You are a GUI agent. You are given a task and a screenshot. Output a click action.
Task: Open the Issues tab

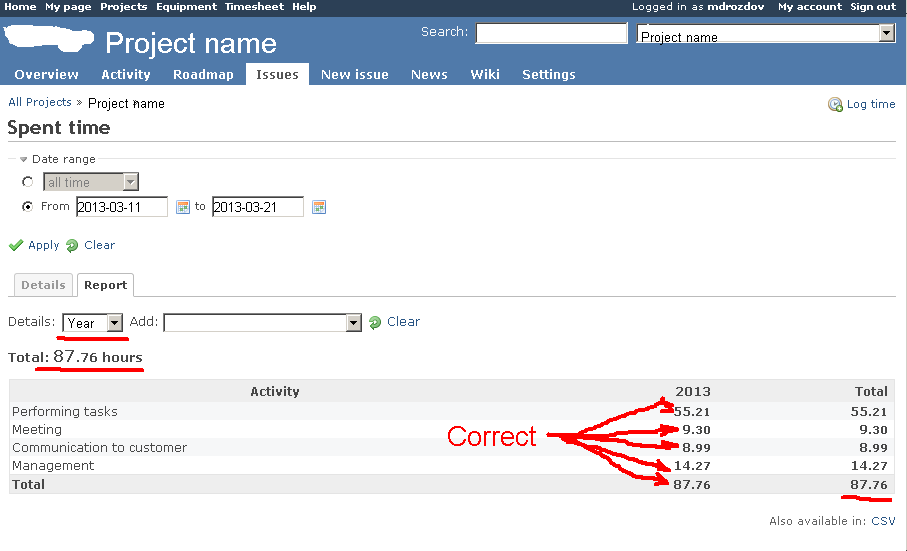[x=277, y=75]
